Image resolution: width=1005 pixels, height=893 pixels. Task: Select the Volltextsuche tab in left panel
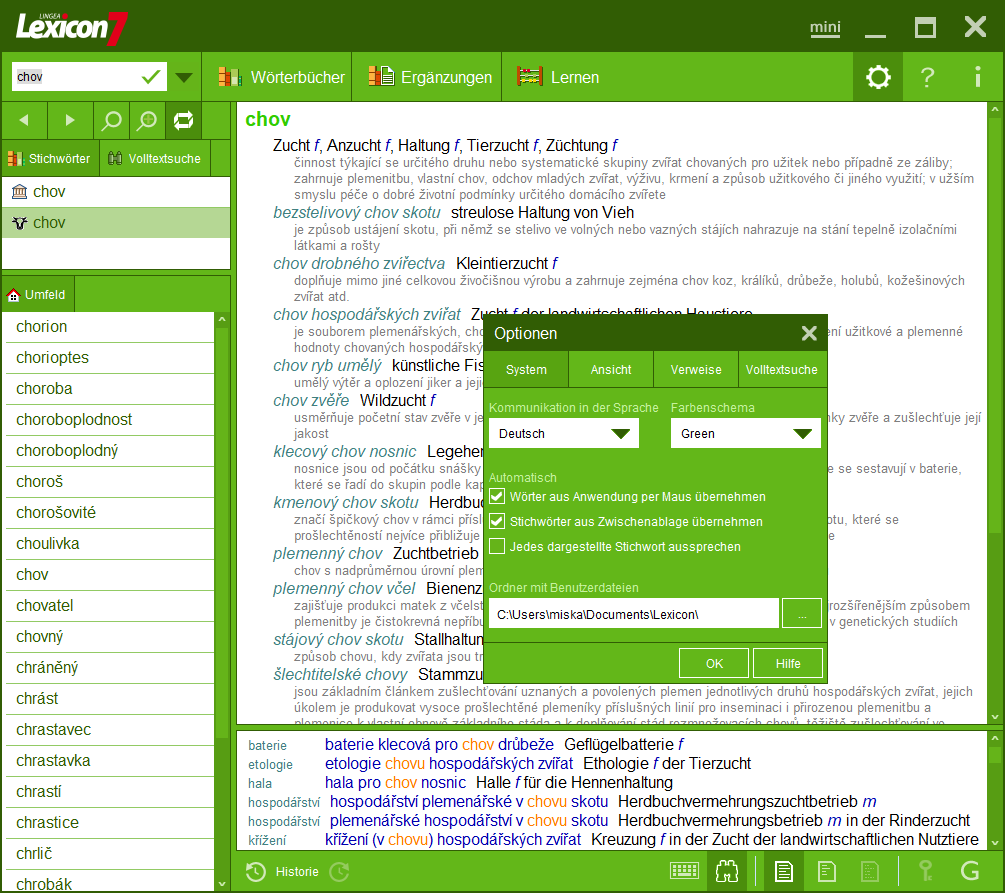point(155,158)
